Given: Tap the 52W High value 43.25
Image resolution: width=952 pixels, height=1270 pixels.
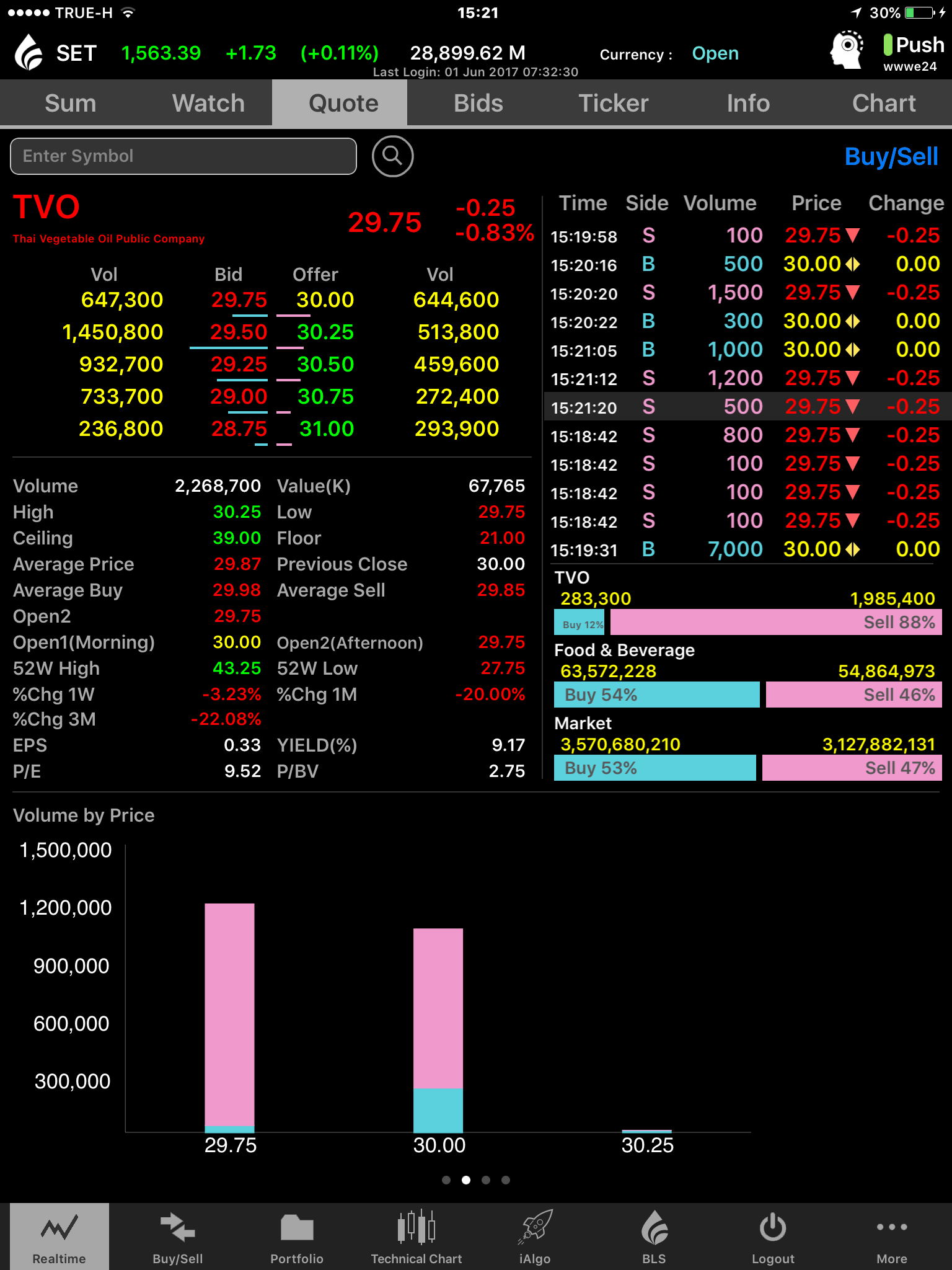Looking at the screenshot, I should [237, 668].
